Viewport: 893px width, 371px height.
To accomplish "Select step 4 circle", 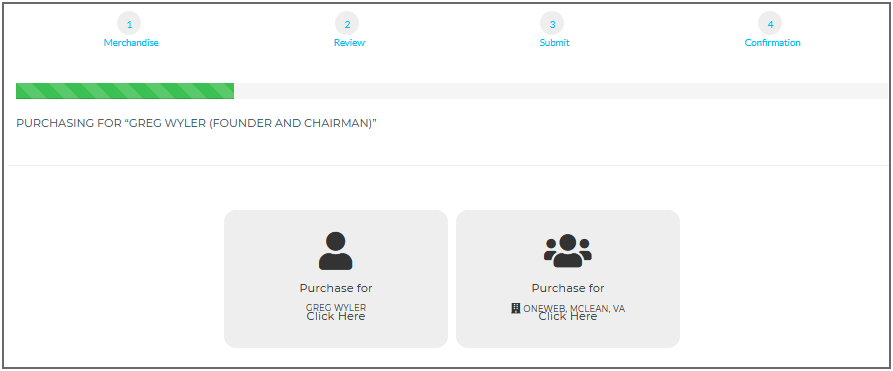I will click(x=771, y=24).
